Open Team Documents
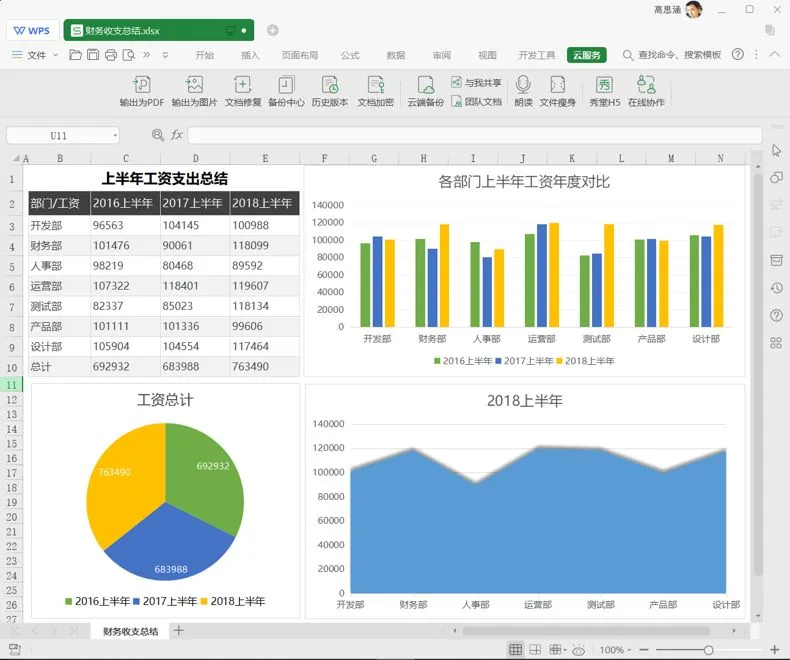 pyautogui.click(x=477, y=102)
